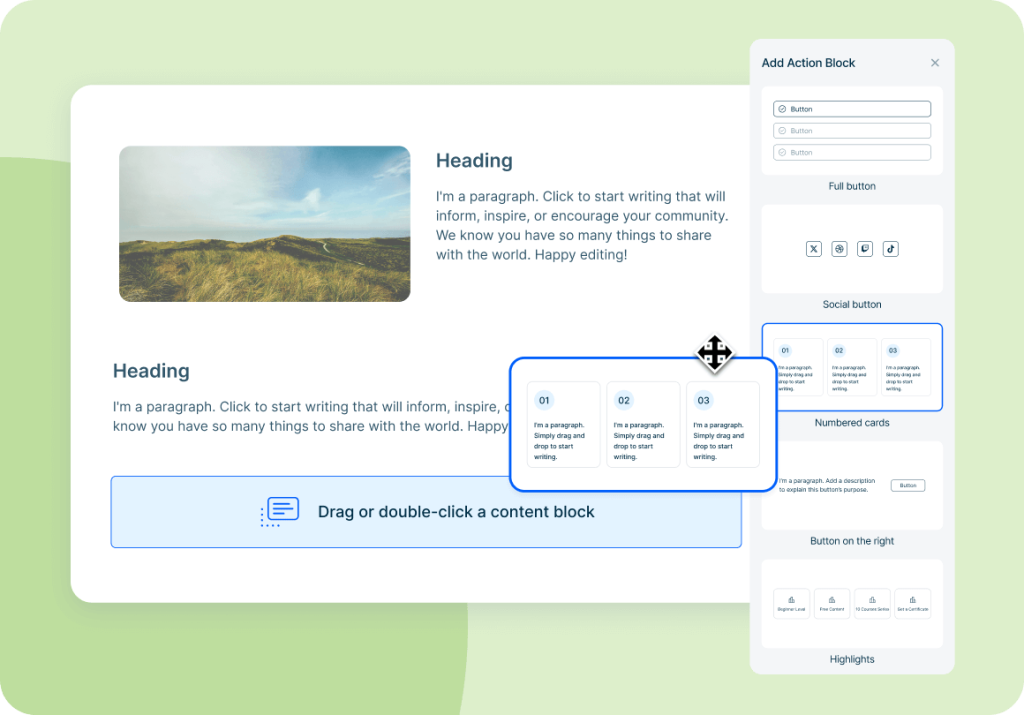
Task: Click the TikTok social icon
Action: [891, 249]
